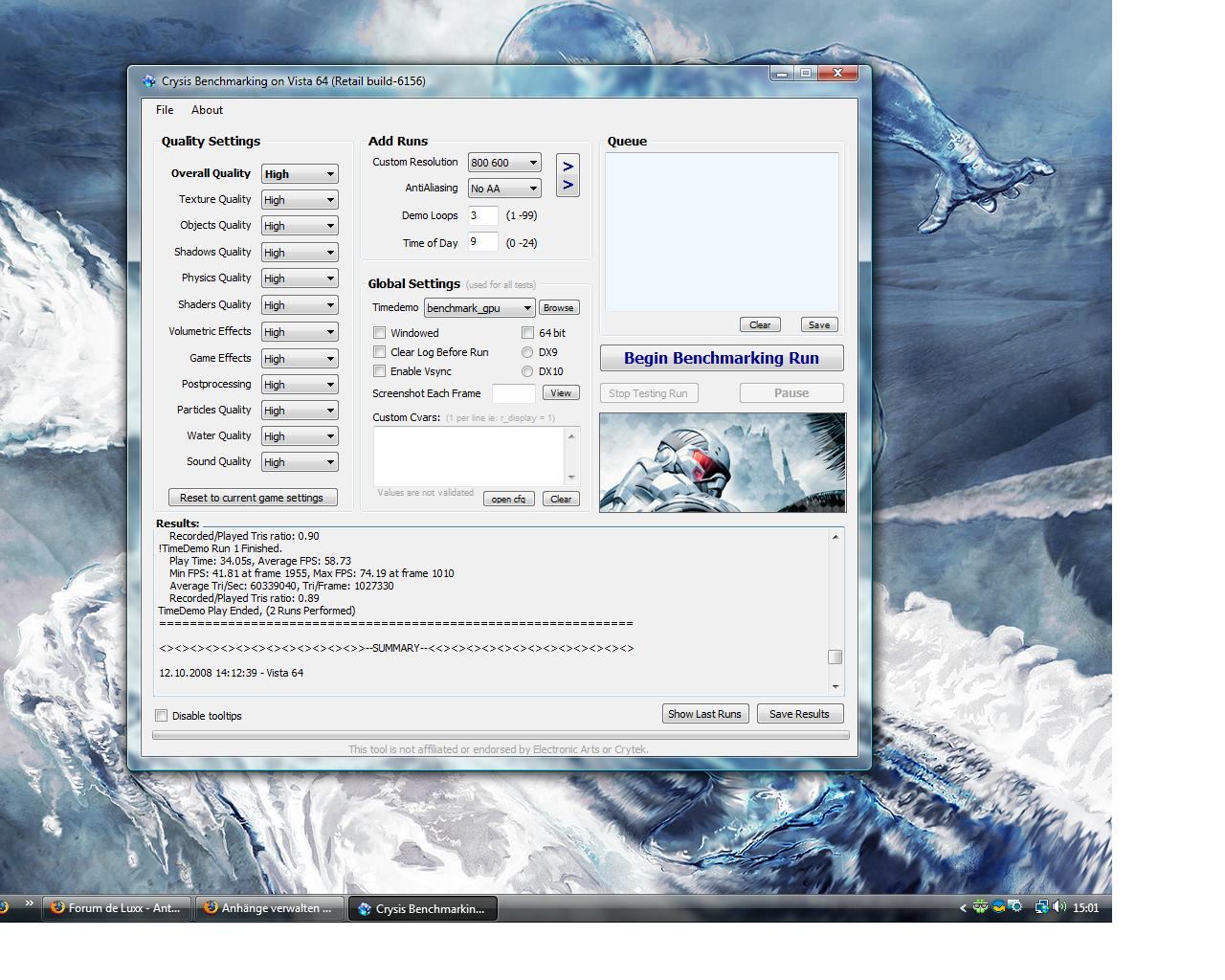Viewport: 1225px width, 980px height.
Task: Activate the Crysis Benchmarking taskbar button
Action: pos(422,909)
